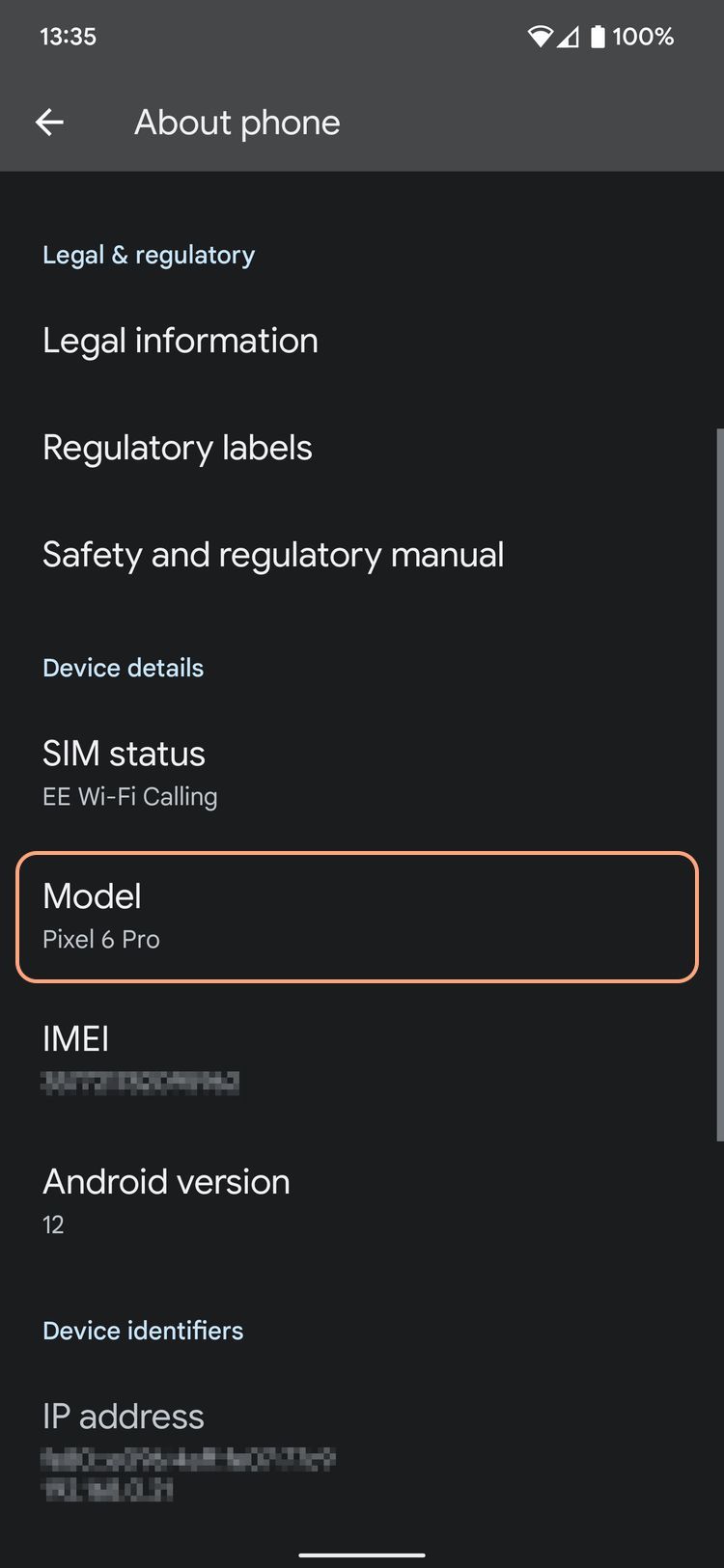This screenshot has width=724, height=1568.
Task: Open Legal information
Action: (181, 341)
